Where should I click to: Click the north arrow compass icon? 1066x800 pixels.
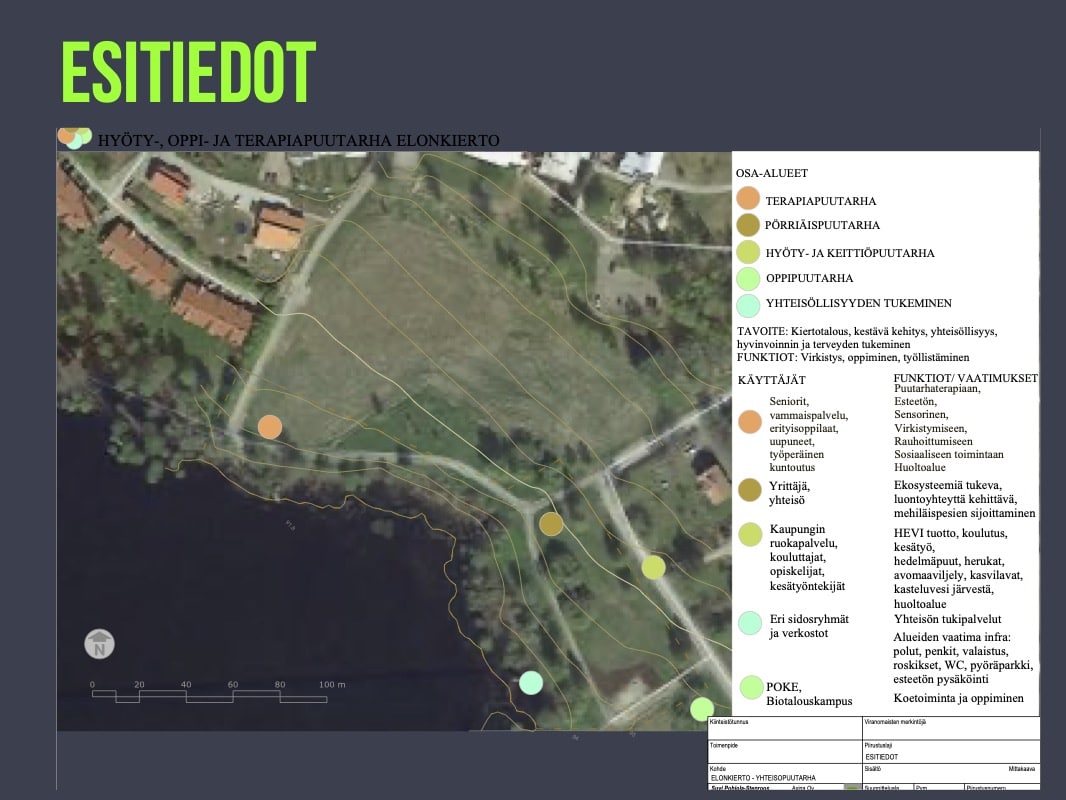(99, 643)
